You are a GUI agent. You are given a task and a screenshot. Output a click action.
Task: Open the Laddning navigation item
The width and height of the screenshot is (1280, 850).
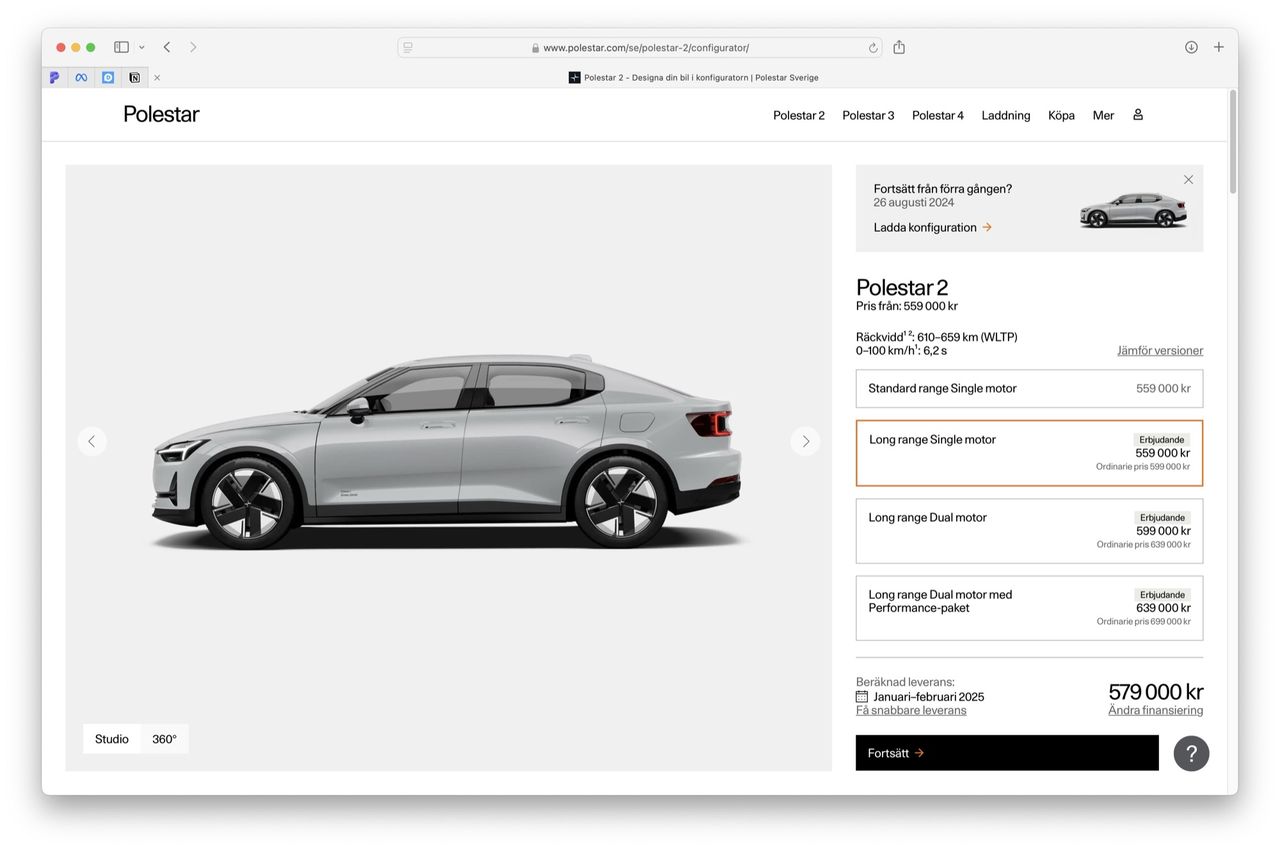coord(1005,114)
